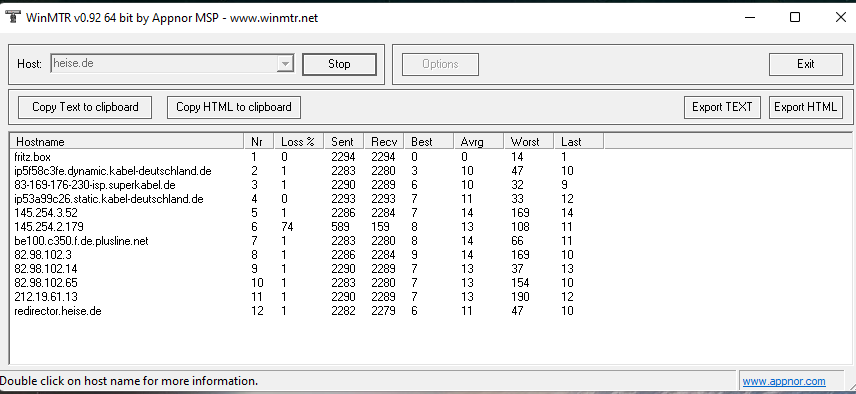Select the 82.98.102.3 hop

point(43,255)
